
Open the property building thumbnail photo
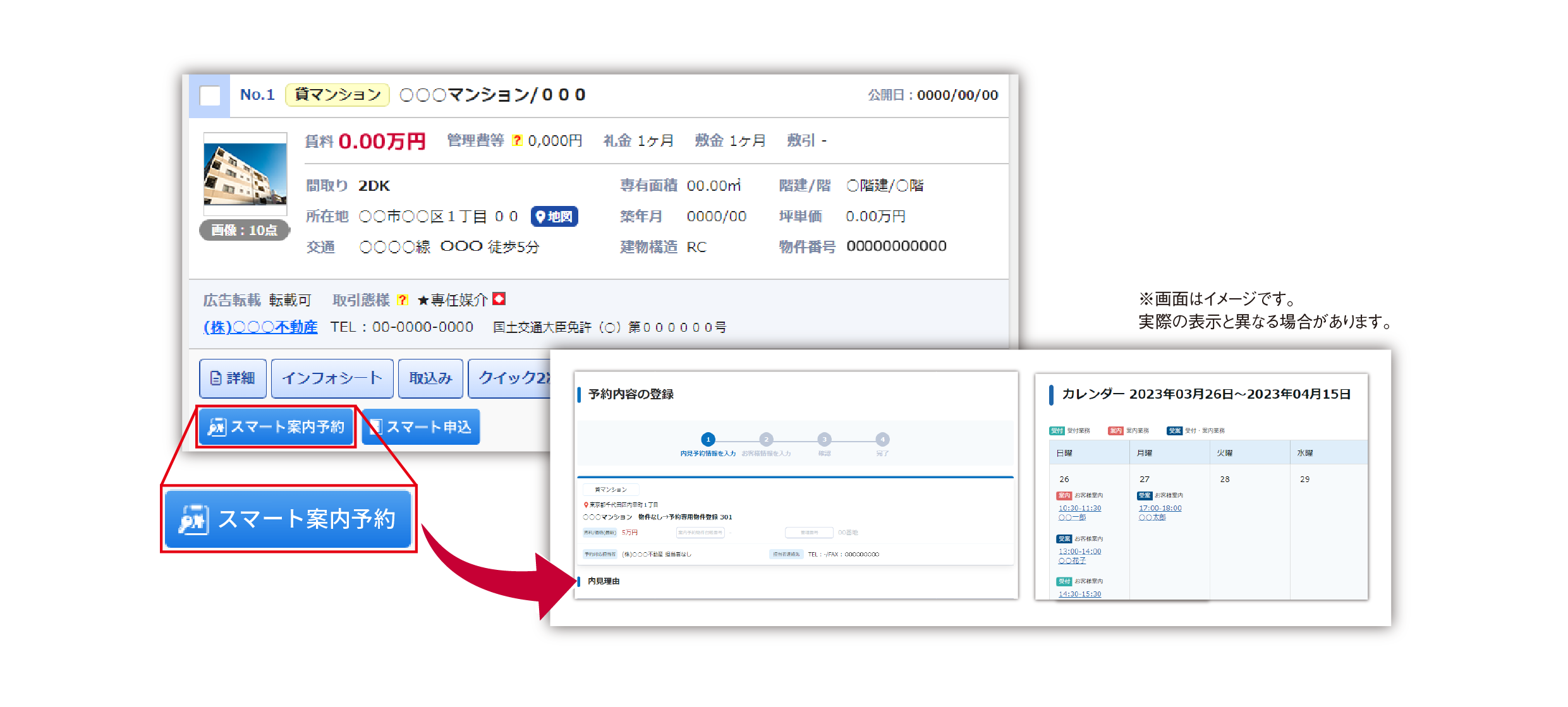point(245,174)
